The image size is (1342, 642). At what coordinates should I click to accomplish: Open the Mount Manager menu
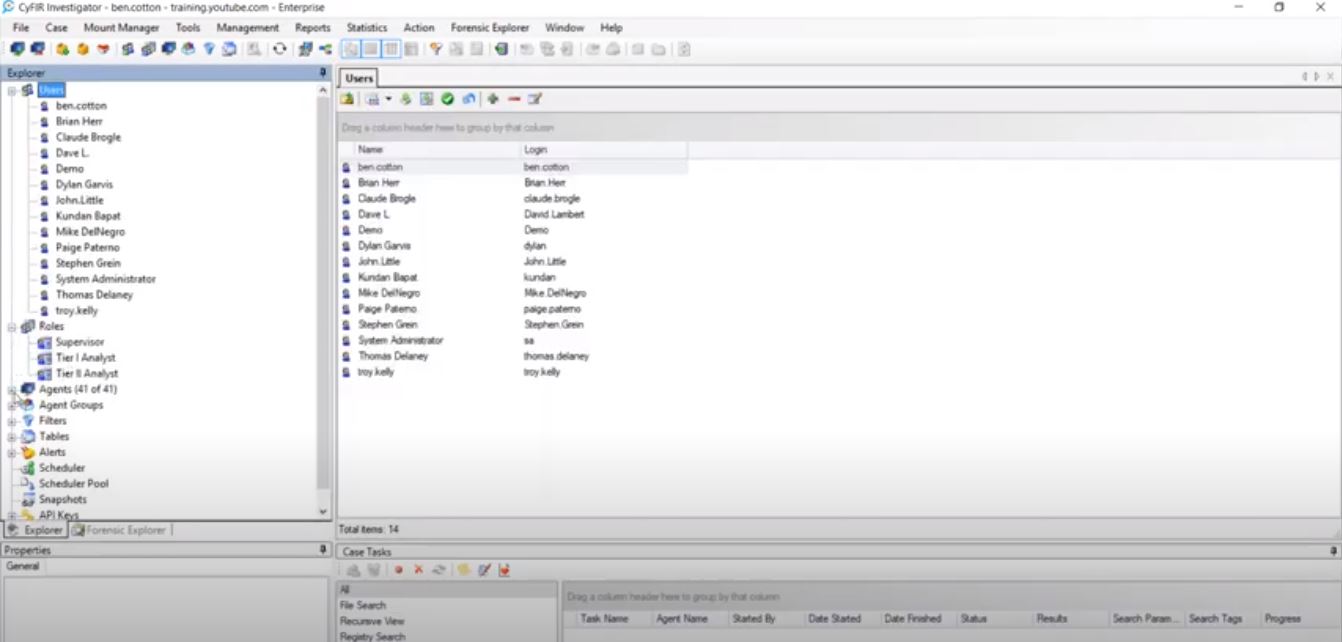point(121,27)
